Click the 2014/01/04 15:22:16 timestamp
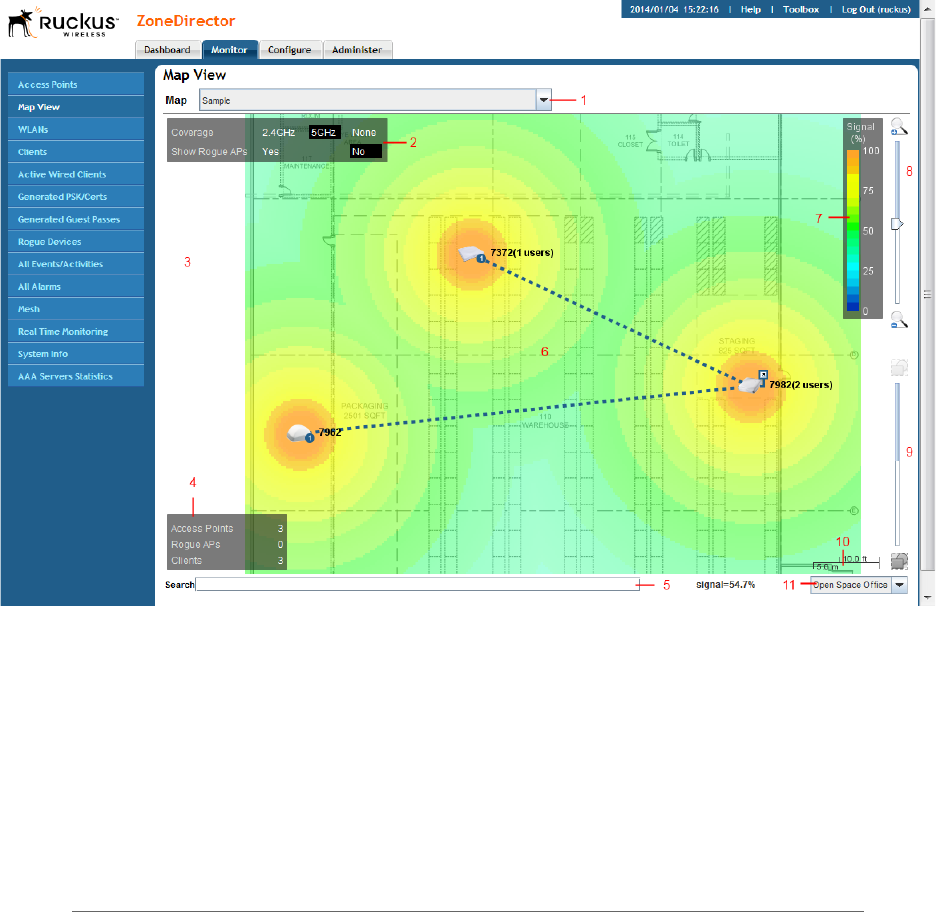The image size is (936, 912). pos(674,10)
